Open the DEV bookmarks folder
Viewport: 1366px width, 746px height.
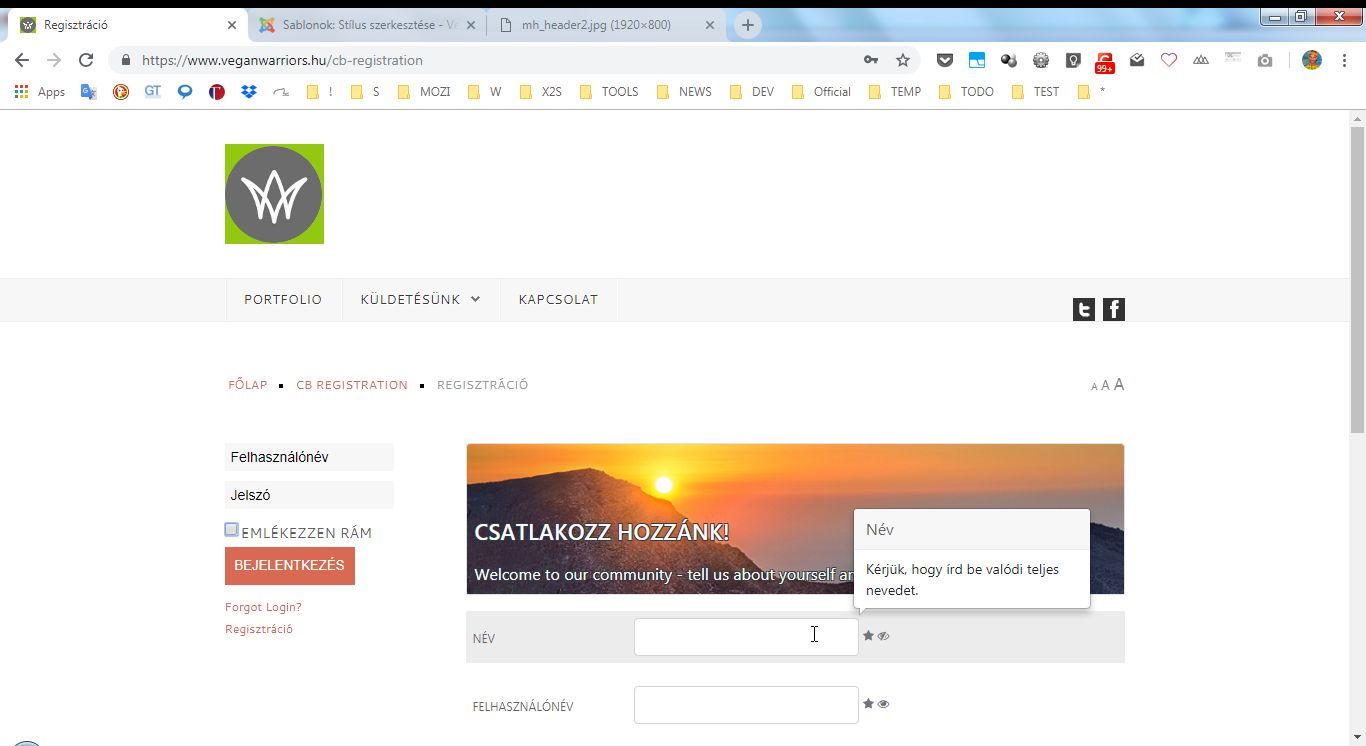click(x=752, y=91)
